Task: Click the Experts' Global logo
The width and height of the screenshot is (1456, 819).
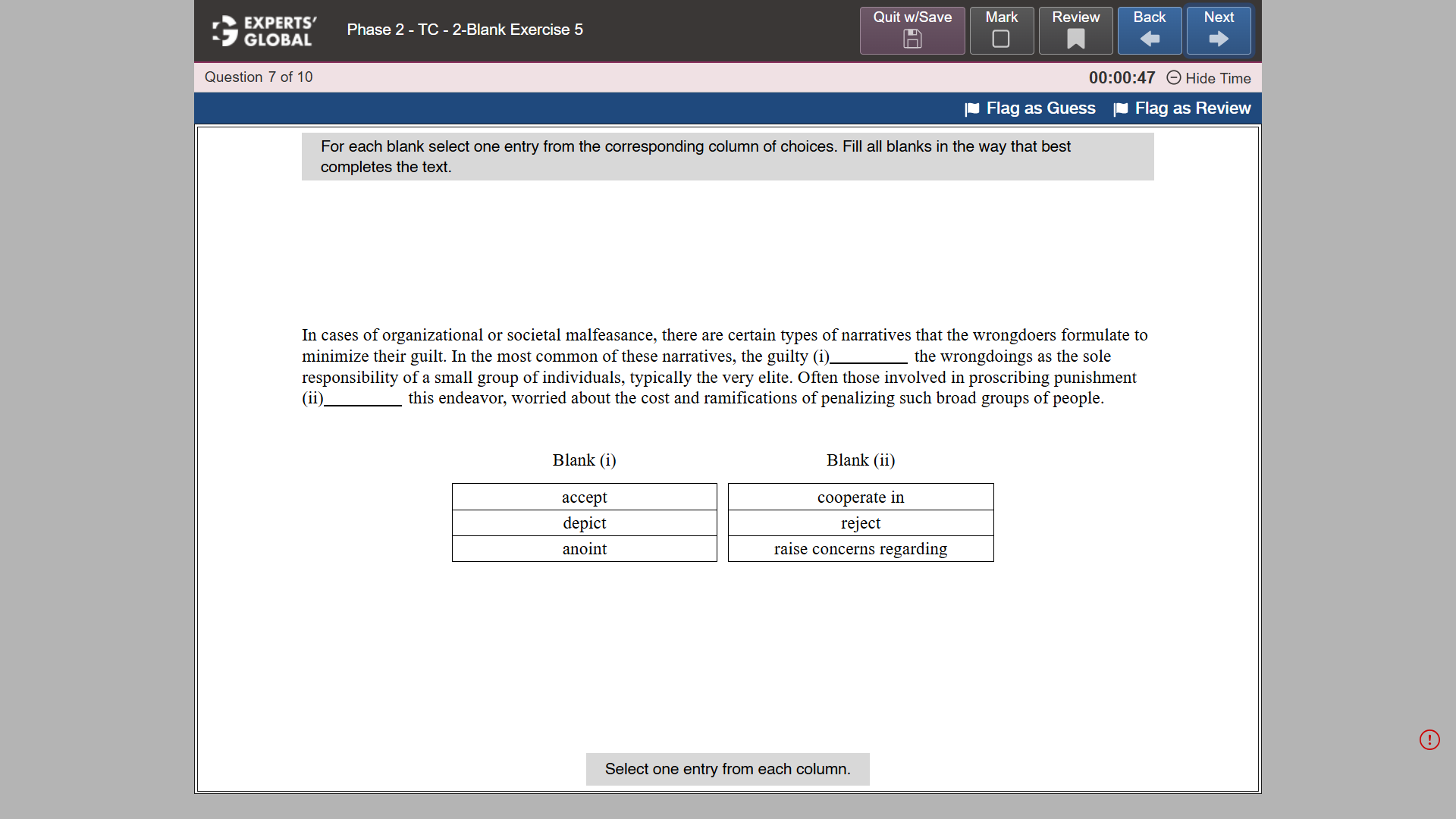Action: (x=262, y=31)
